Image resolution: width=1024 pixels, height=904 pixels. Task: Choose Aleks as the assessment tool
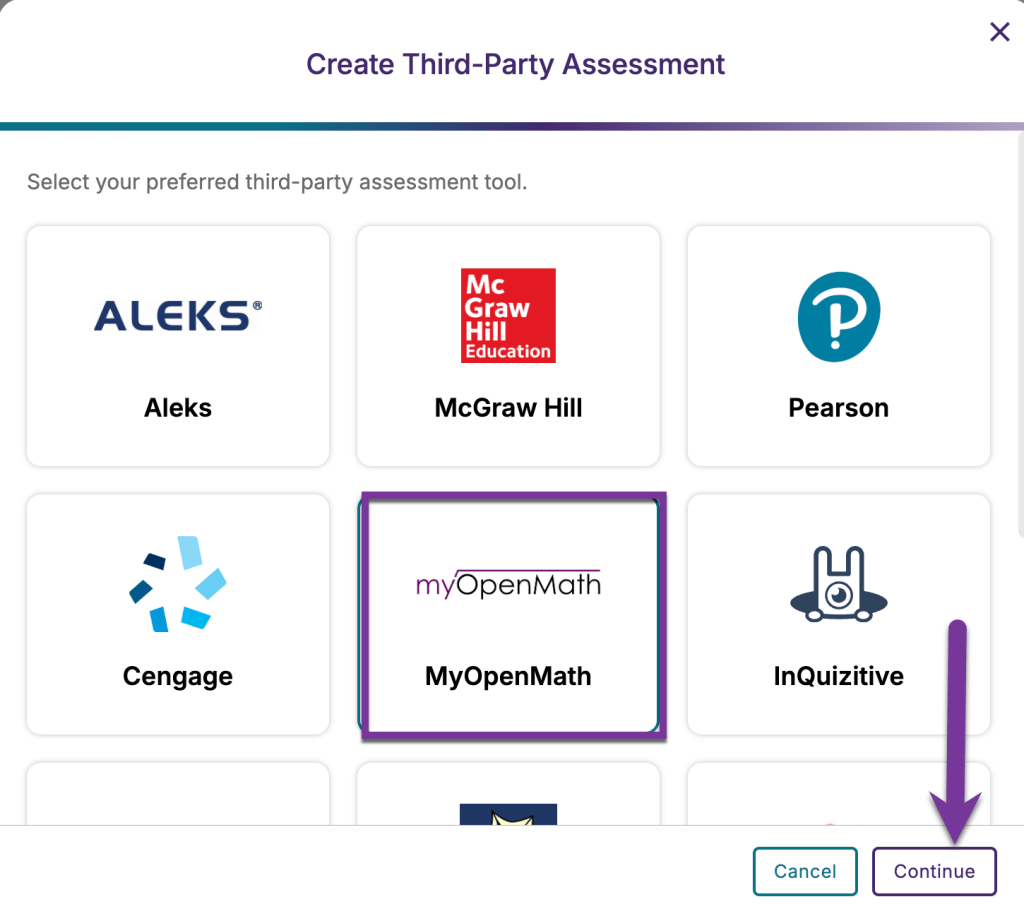[x=177, y=346]
